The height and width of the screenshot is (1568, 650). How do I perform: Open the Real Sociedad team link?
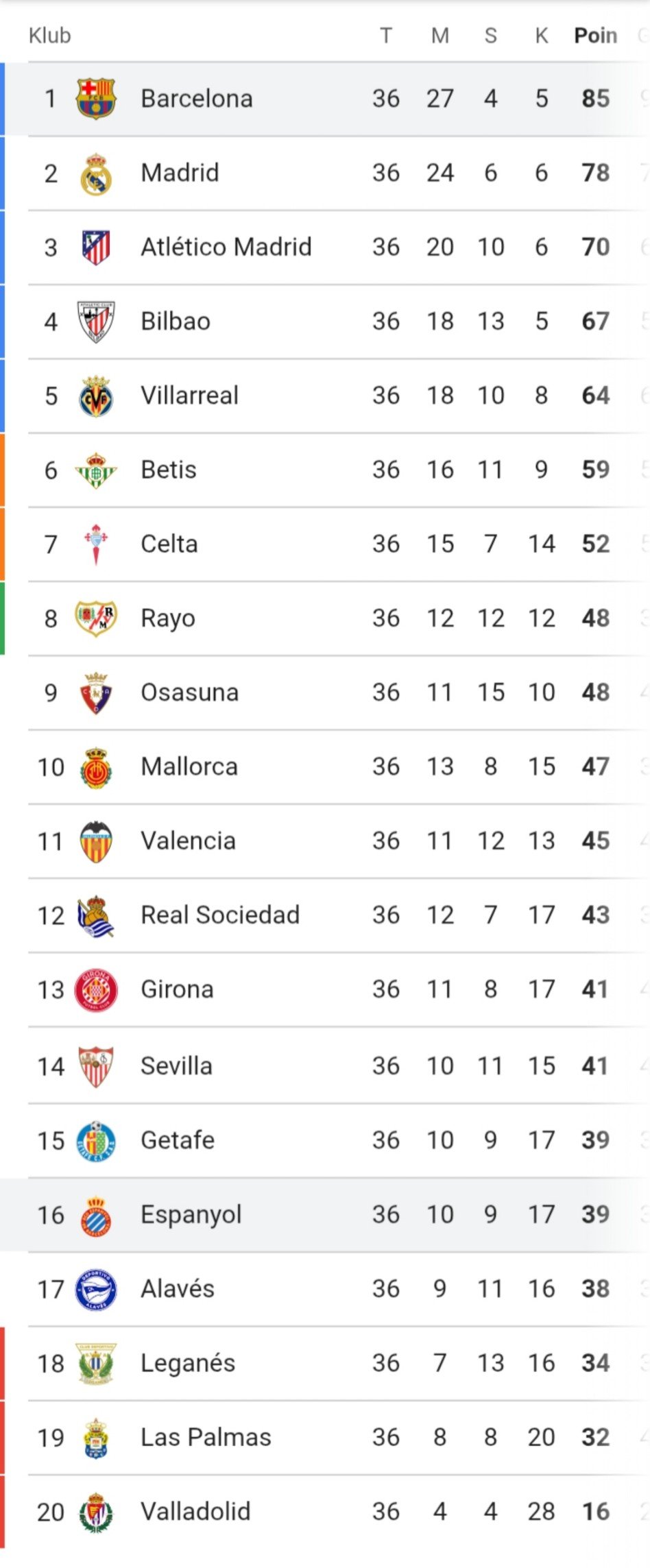(x=220, y=915)
